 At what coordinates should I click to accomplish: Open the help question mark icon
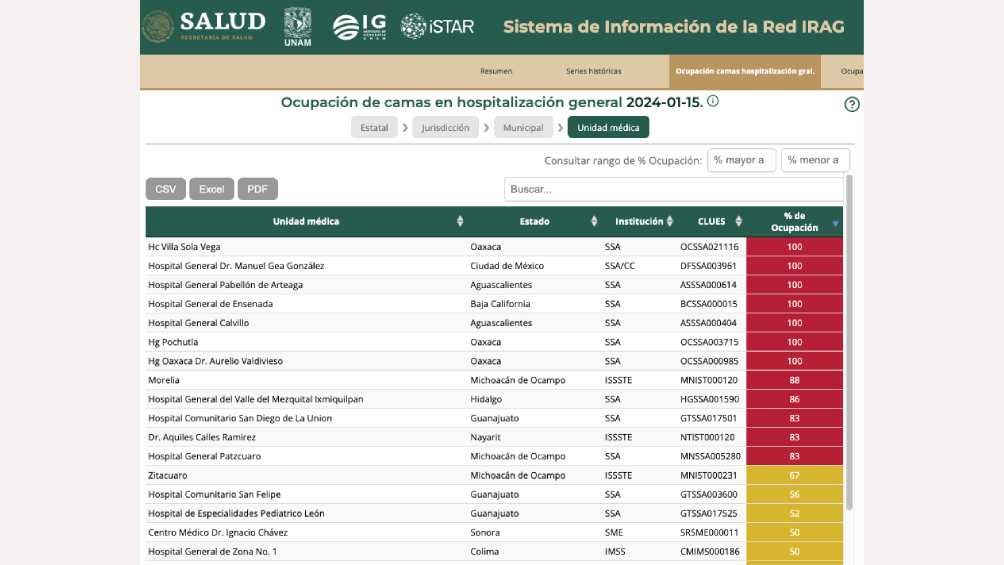point(852,104)
